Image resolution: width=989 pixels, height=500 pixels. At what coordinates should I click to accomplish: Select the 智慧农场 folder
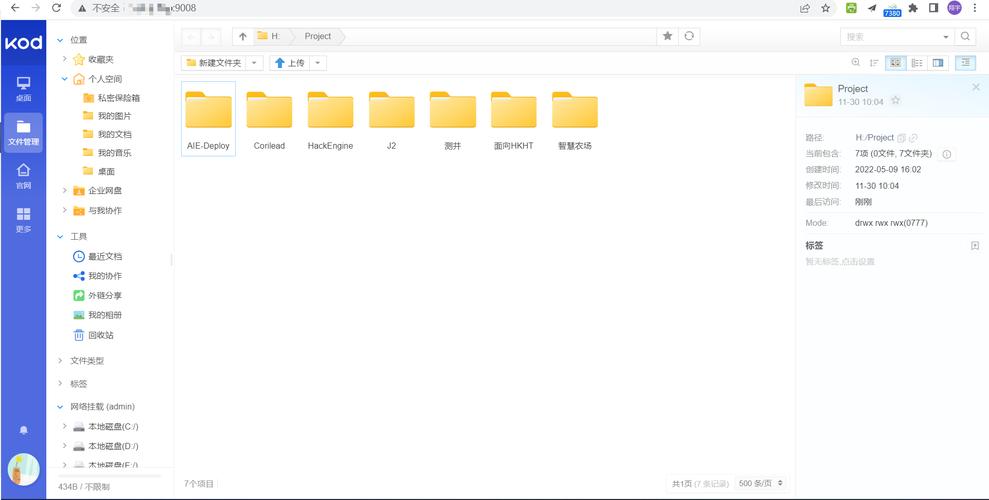point(575,119)
